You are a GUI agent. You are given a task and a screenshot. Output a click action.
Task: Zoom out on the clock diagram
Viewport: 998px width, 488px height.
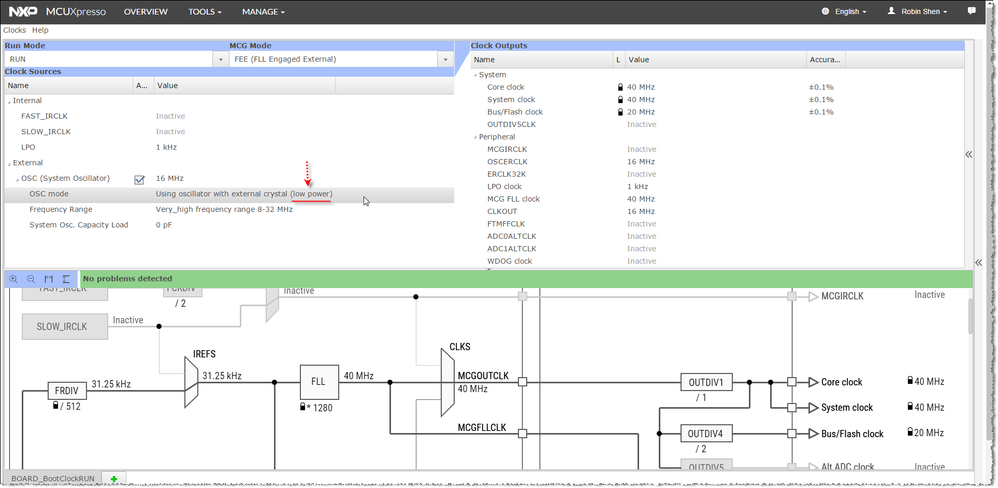[x=31, y=279]
